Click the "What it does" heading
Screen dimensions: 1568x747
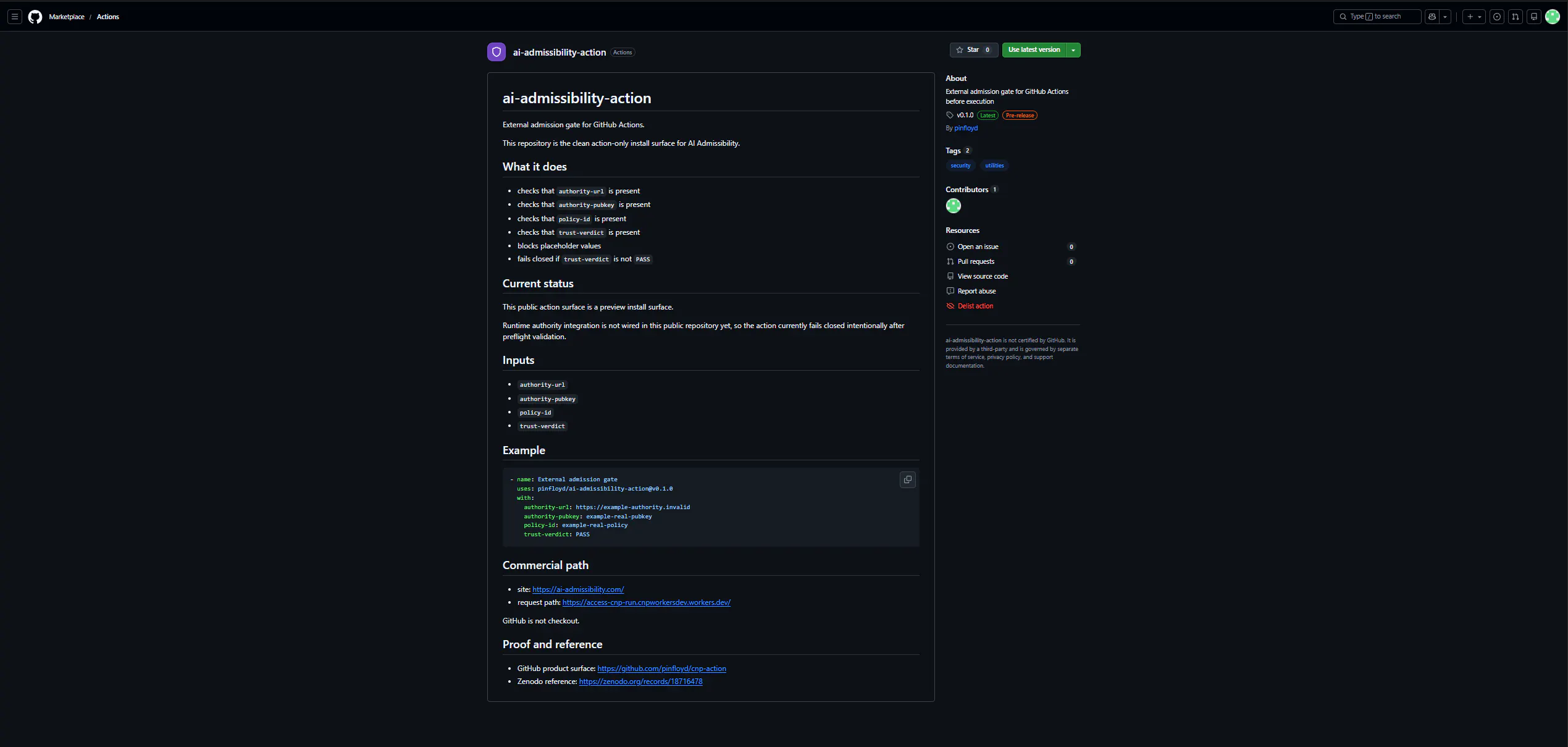(535, 167)
